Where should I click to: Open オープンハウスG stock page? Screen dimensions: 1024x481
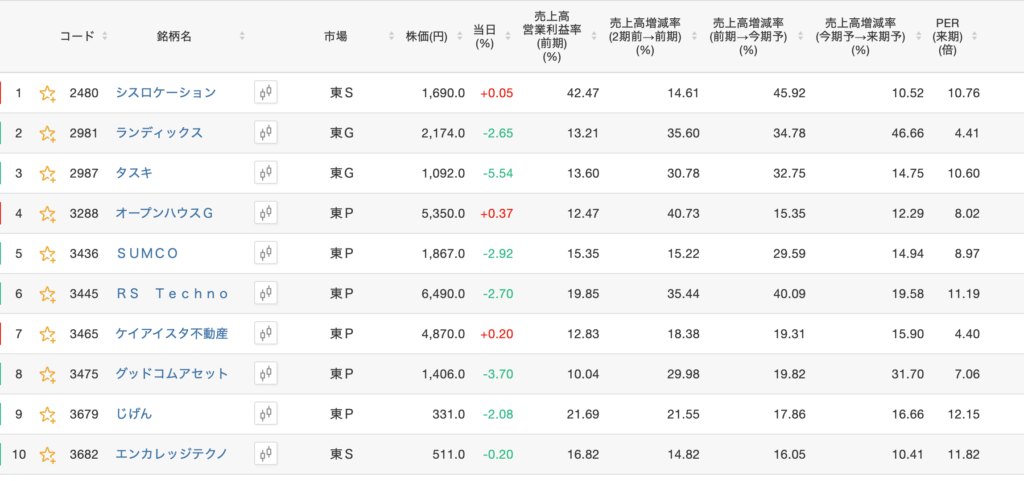(165, 213)
